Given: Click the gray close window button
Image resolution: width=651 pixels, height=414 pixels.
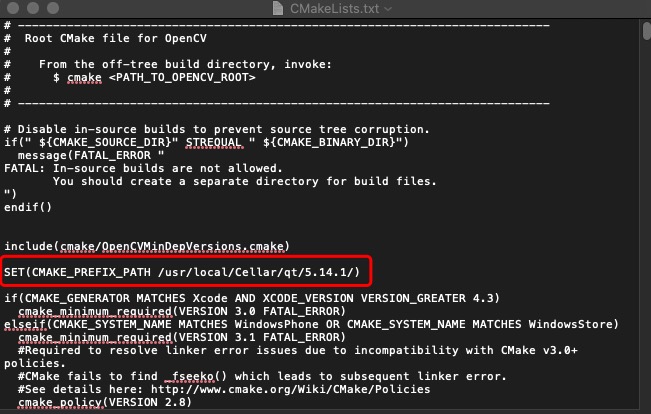Looking at the screenshot, I should [x=13, y=7].
